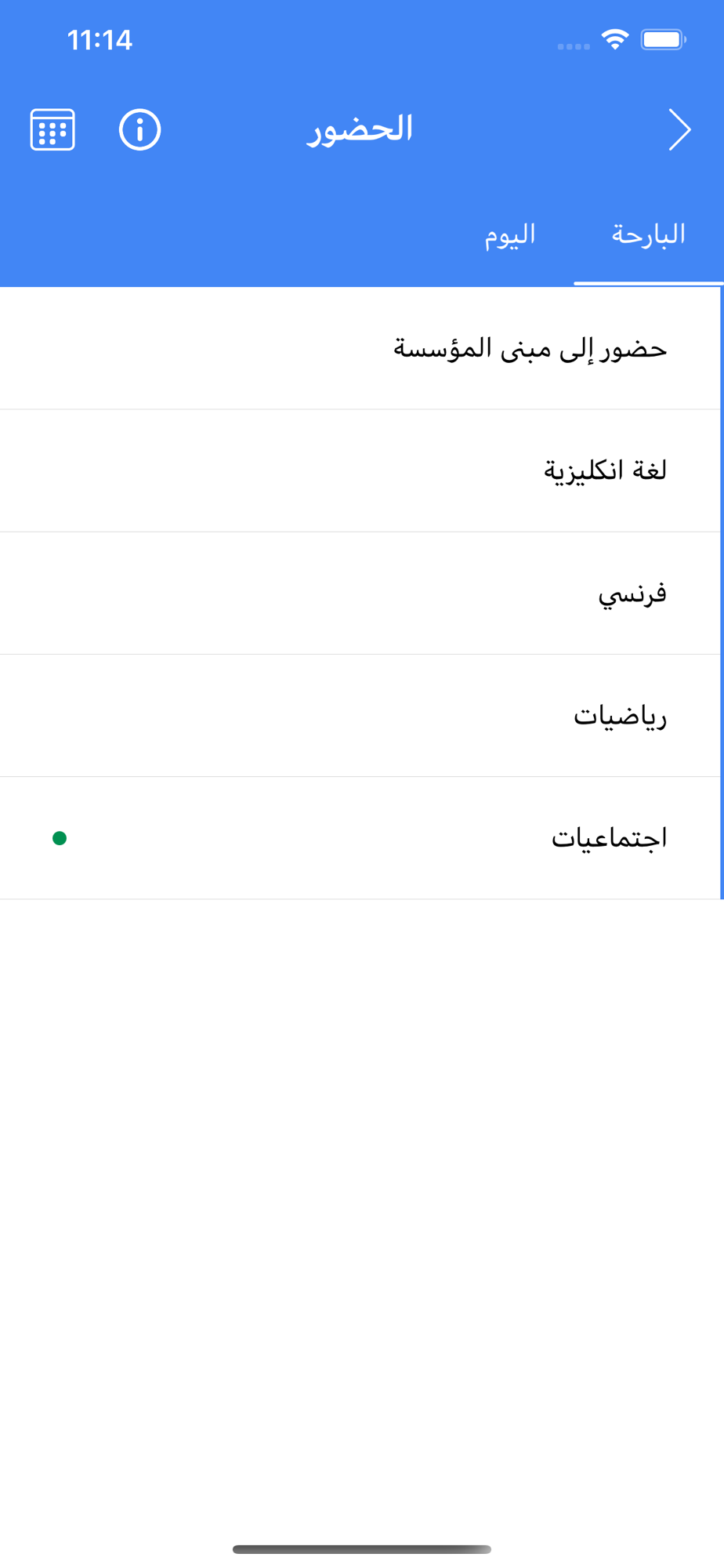
Task: Tap the cellular signal dots
Action: (574, 46)
